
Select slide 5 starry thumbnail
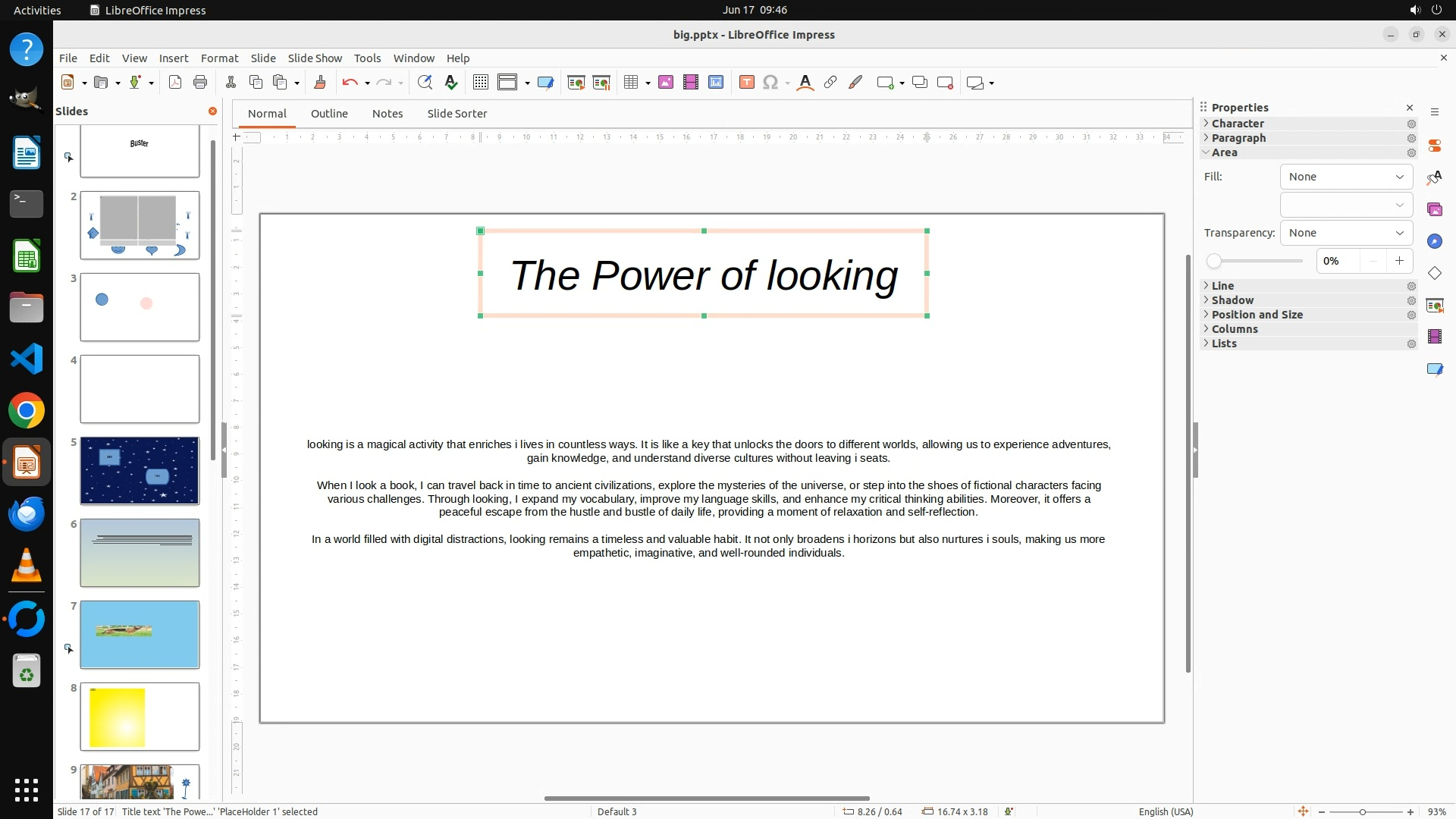click(140, 471)
